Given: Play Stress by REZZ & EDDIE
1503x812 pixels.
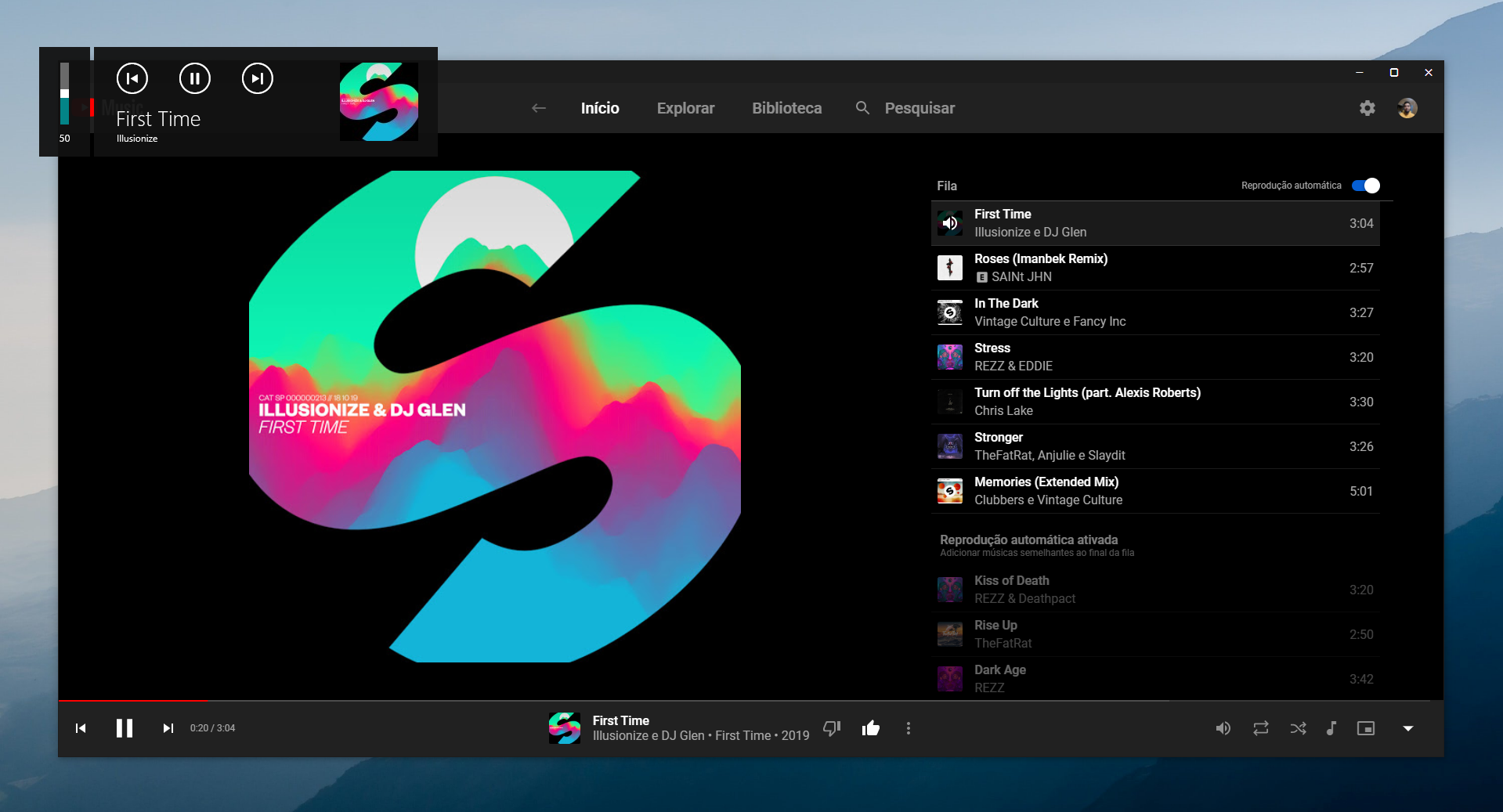Looking at the screenshot, I should [x=1155, y=357].
